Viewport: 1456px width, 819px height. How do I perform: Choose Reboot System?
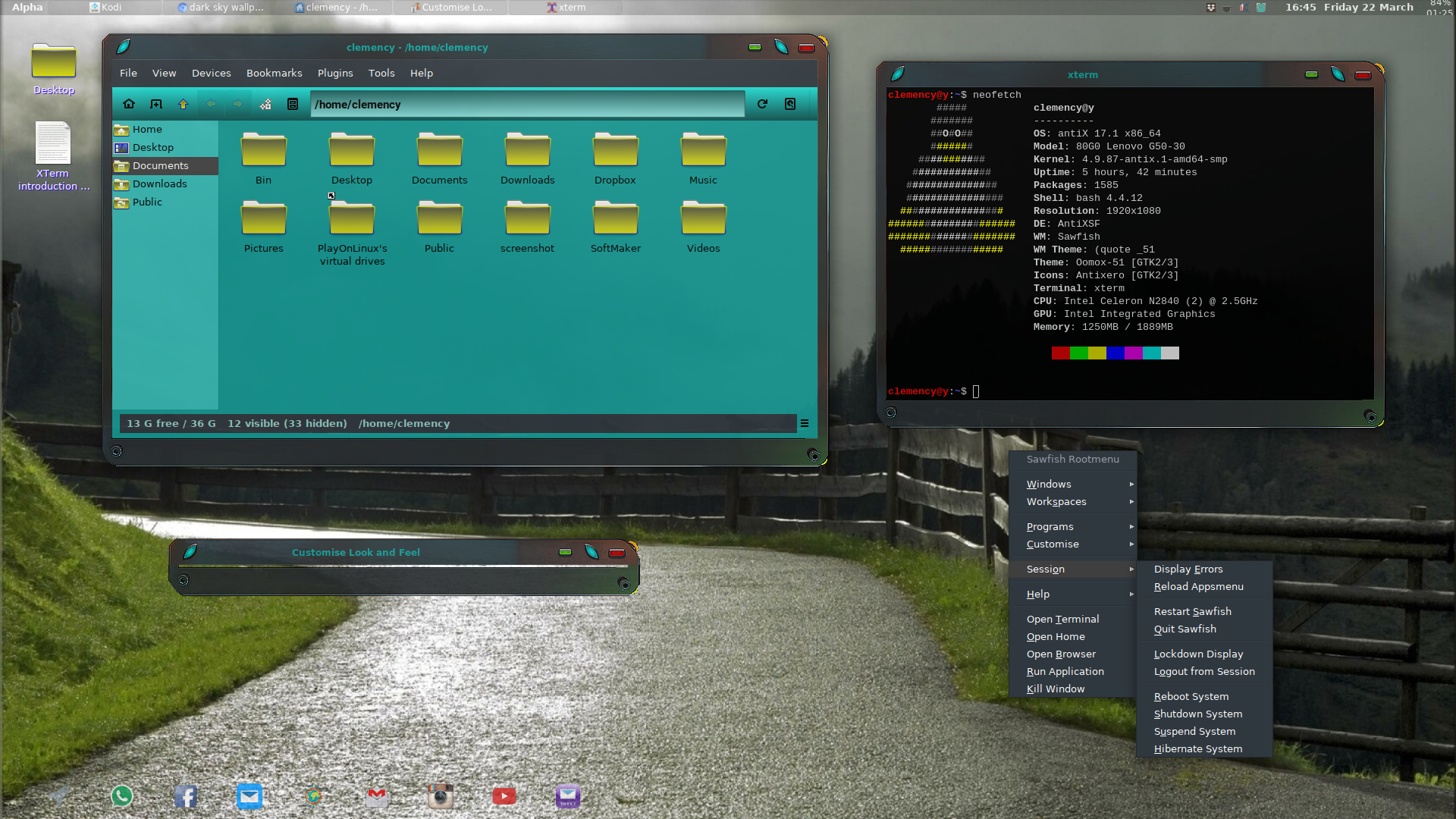[1204, 696]
